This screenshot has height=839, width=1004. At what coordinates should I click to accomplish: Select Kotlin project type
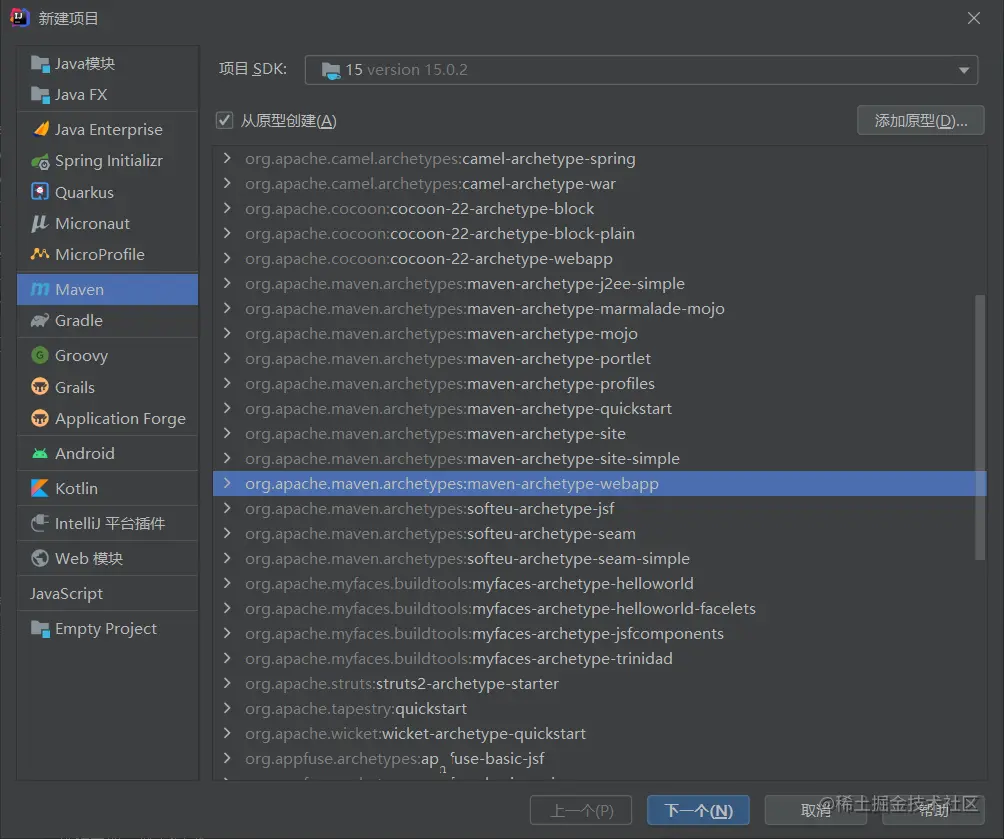coord(108,488)
